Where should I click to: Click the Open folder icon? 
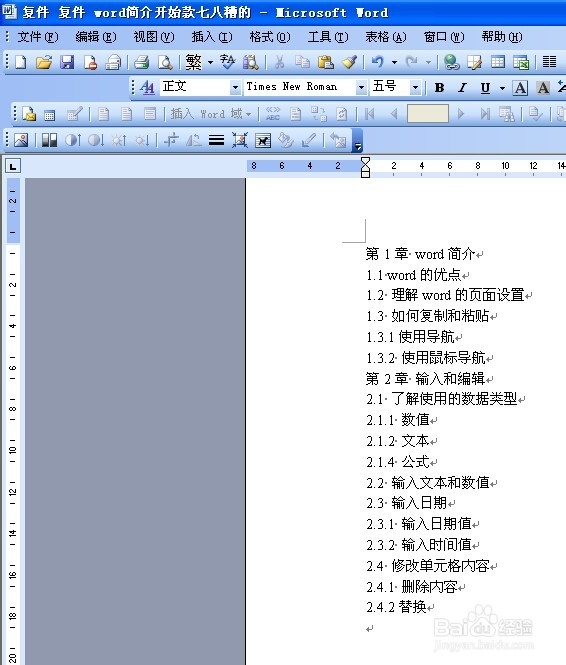click(x=43, y=62)
